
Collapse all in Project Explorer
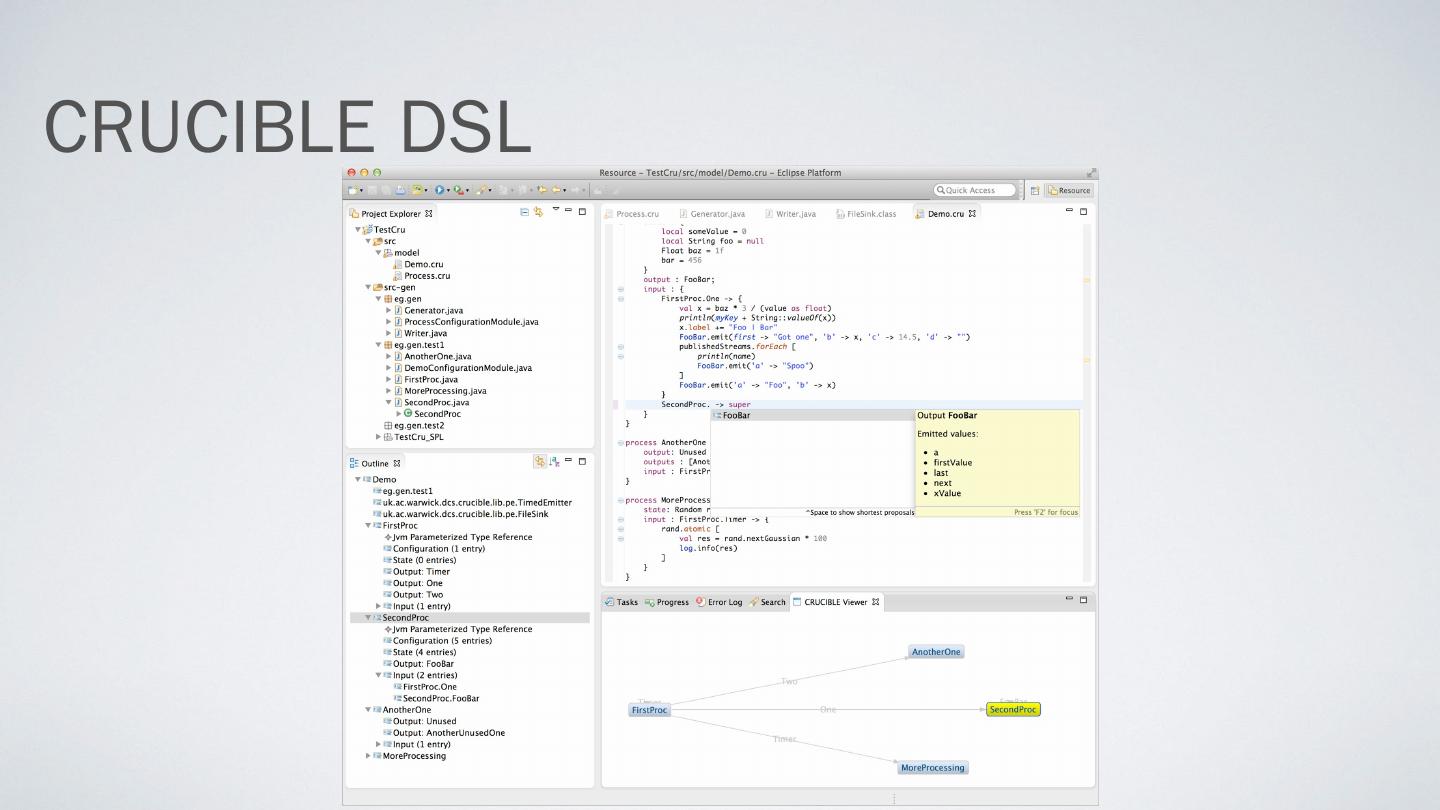tap(525, 212)
